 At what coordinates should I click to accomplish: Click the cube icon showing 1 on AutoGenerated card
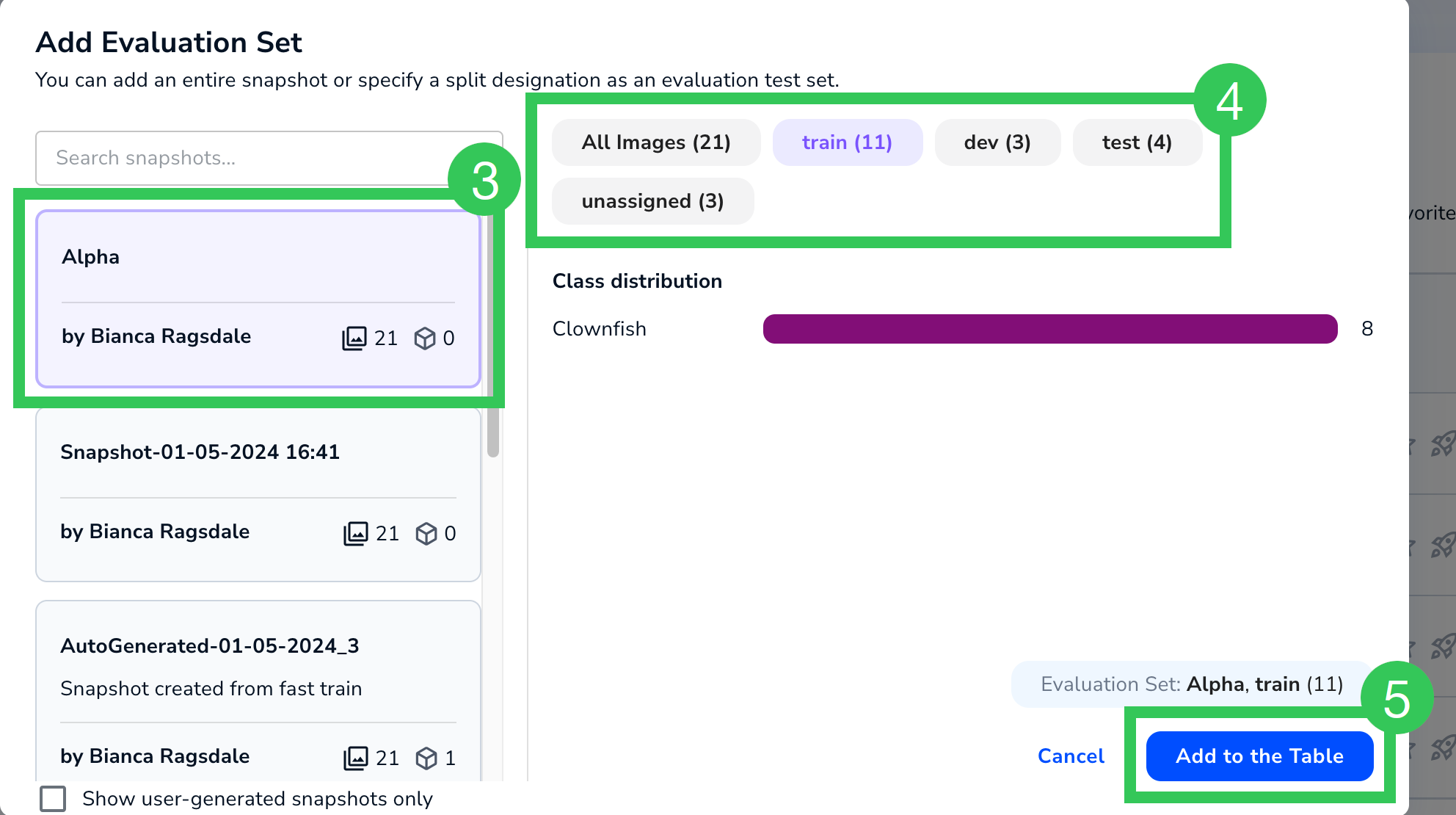point(426,758)
